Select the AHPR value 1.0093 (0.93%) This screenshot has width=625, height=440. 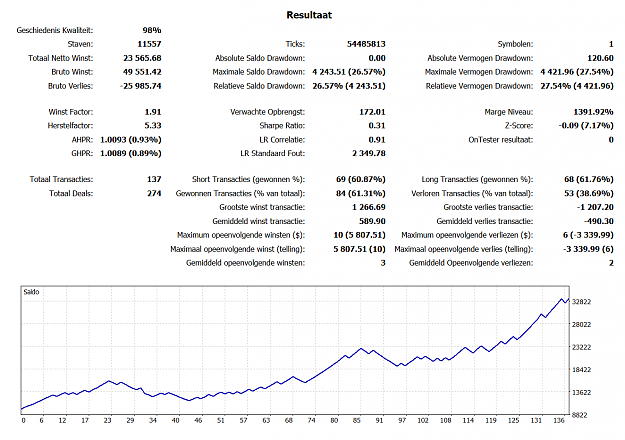click(x=131, y=140)
